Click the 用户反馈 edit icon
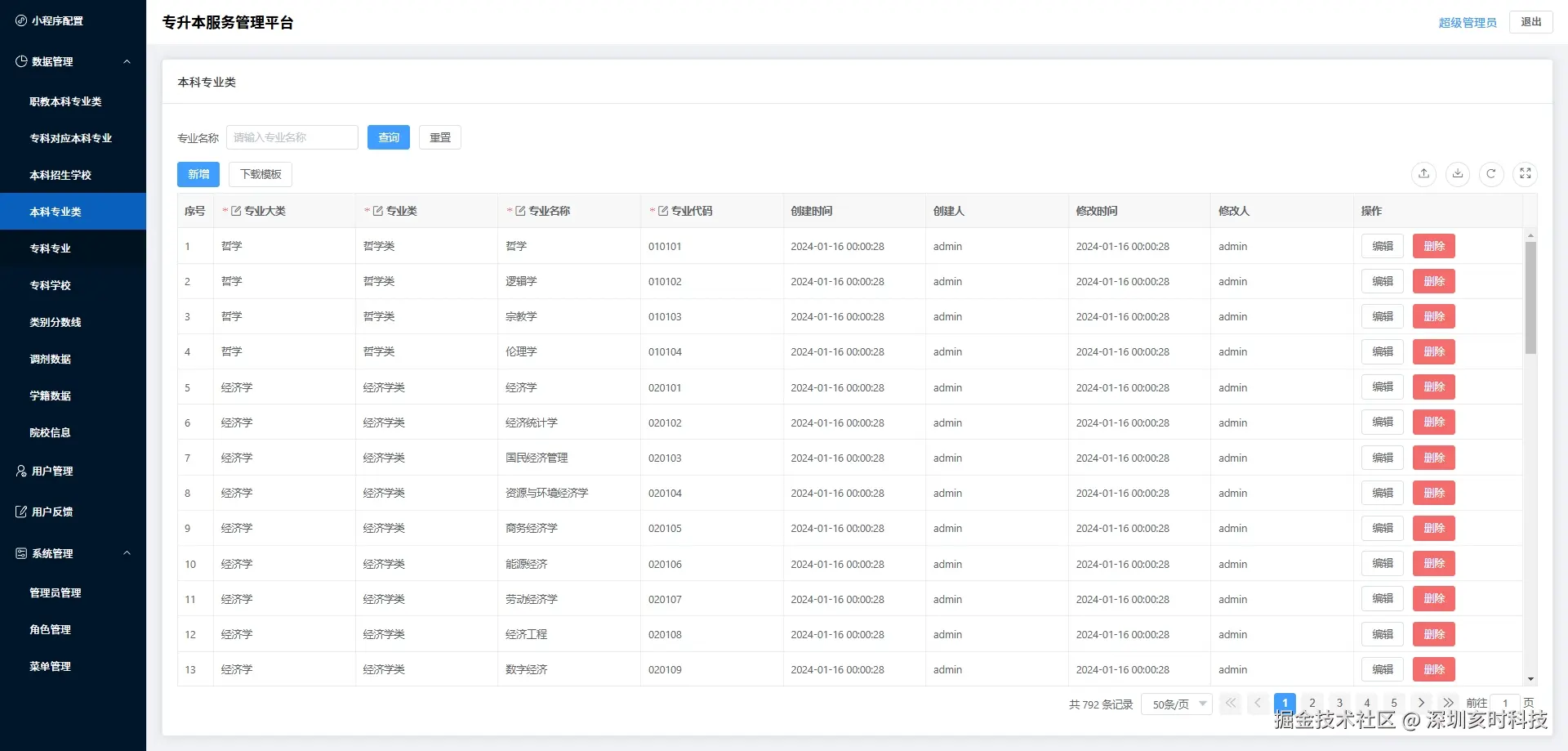 pyautogui.click(x=21, y=512)
